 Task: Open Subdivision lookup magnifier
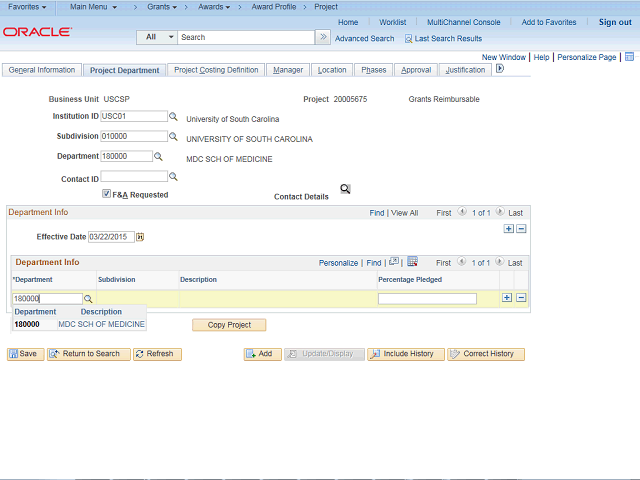(173, 136)
